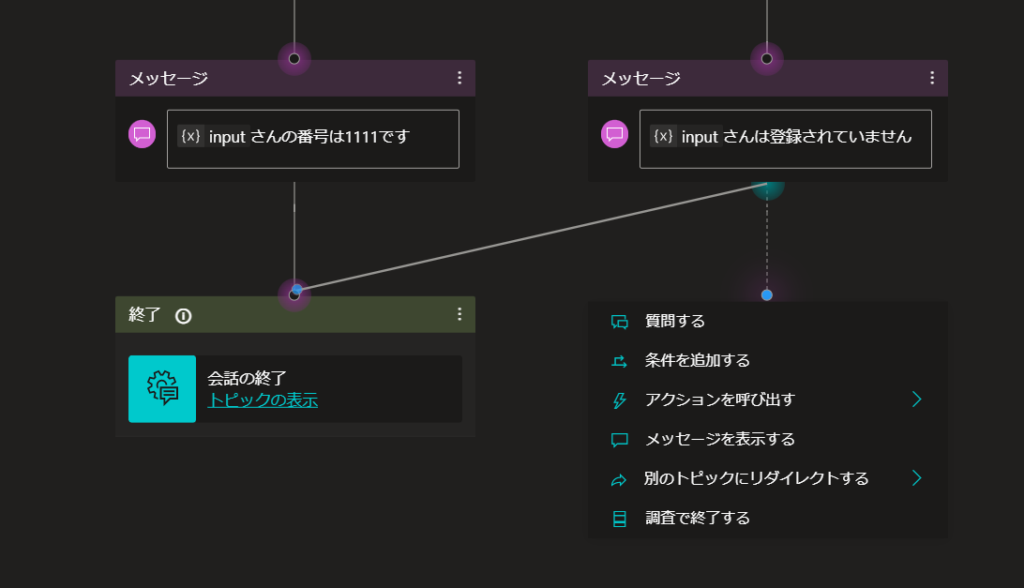
Task: Click chat bubble icon in right メッセージ node
Action: (x=615, y=134)
